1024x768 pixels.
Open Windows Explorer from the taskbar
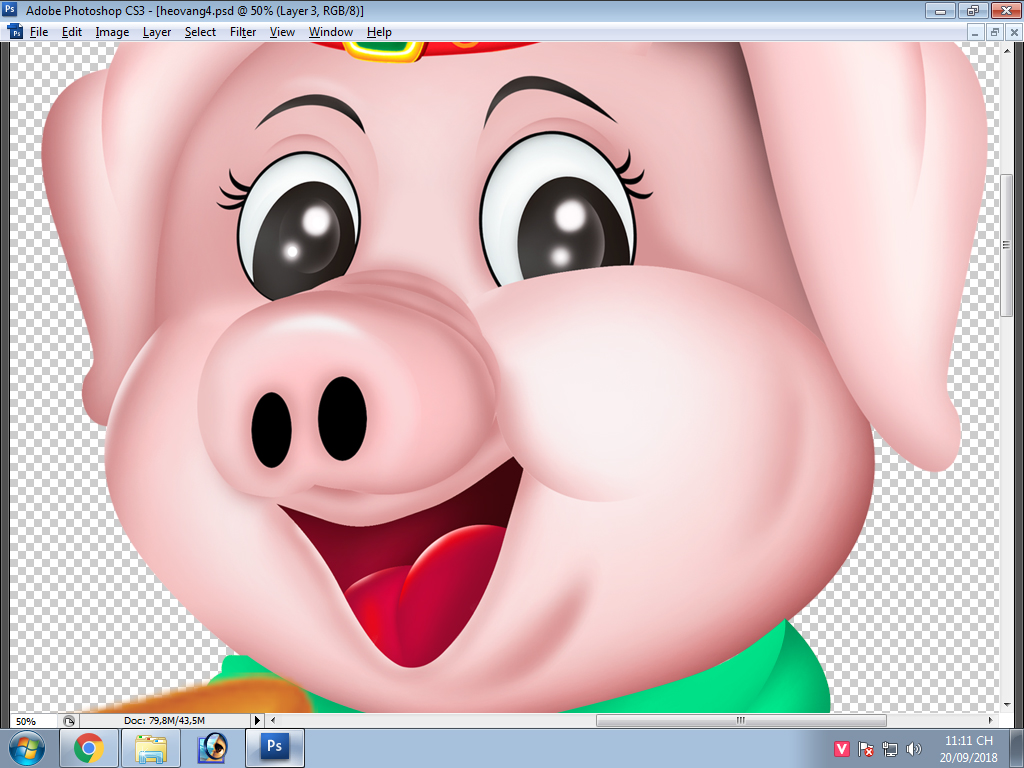(x=151, y=748)
